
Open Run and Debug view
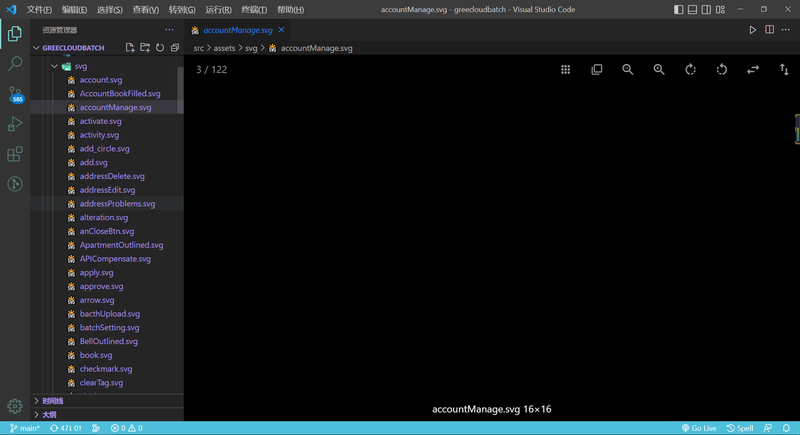15,124
